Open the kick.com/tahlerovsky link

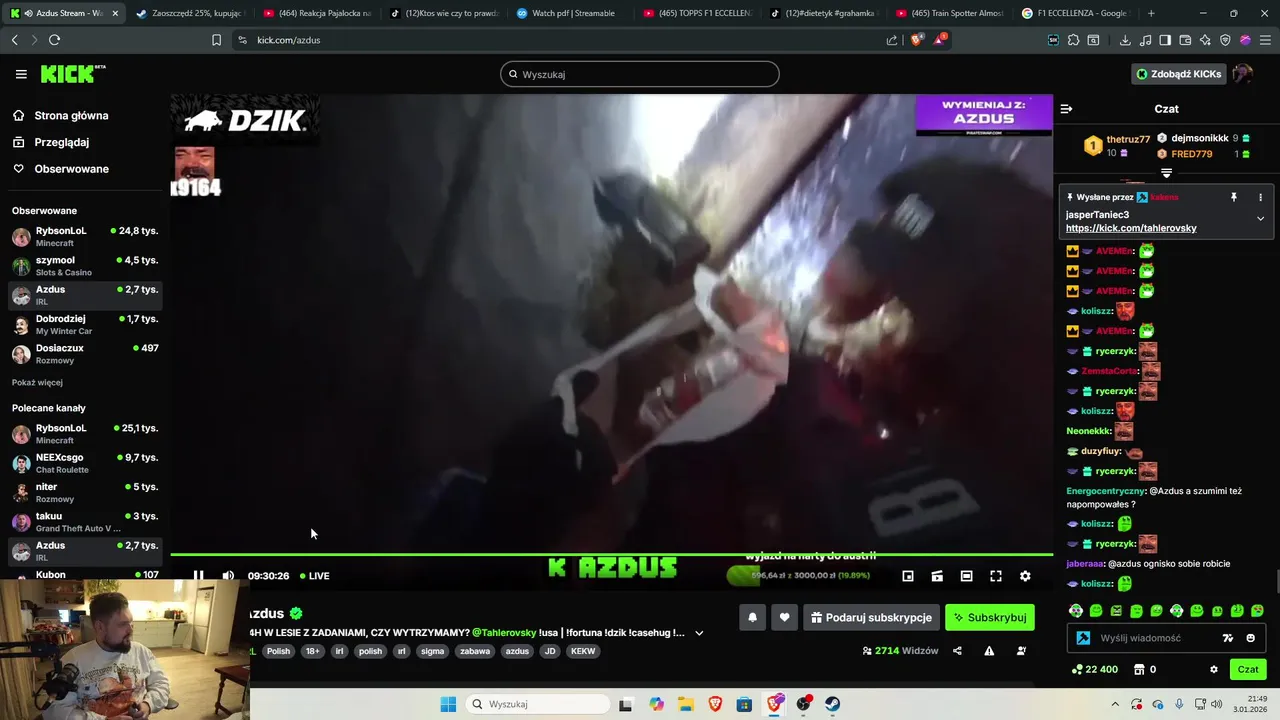coord(1131,228)
